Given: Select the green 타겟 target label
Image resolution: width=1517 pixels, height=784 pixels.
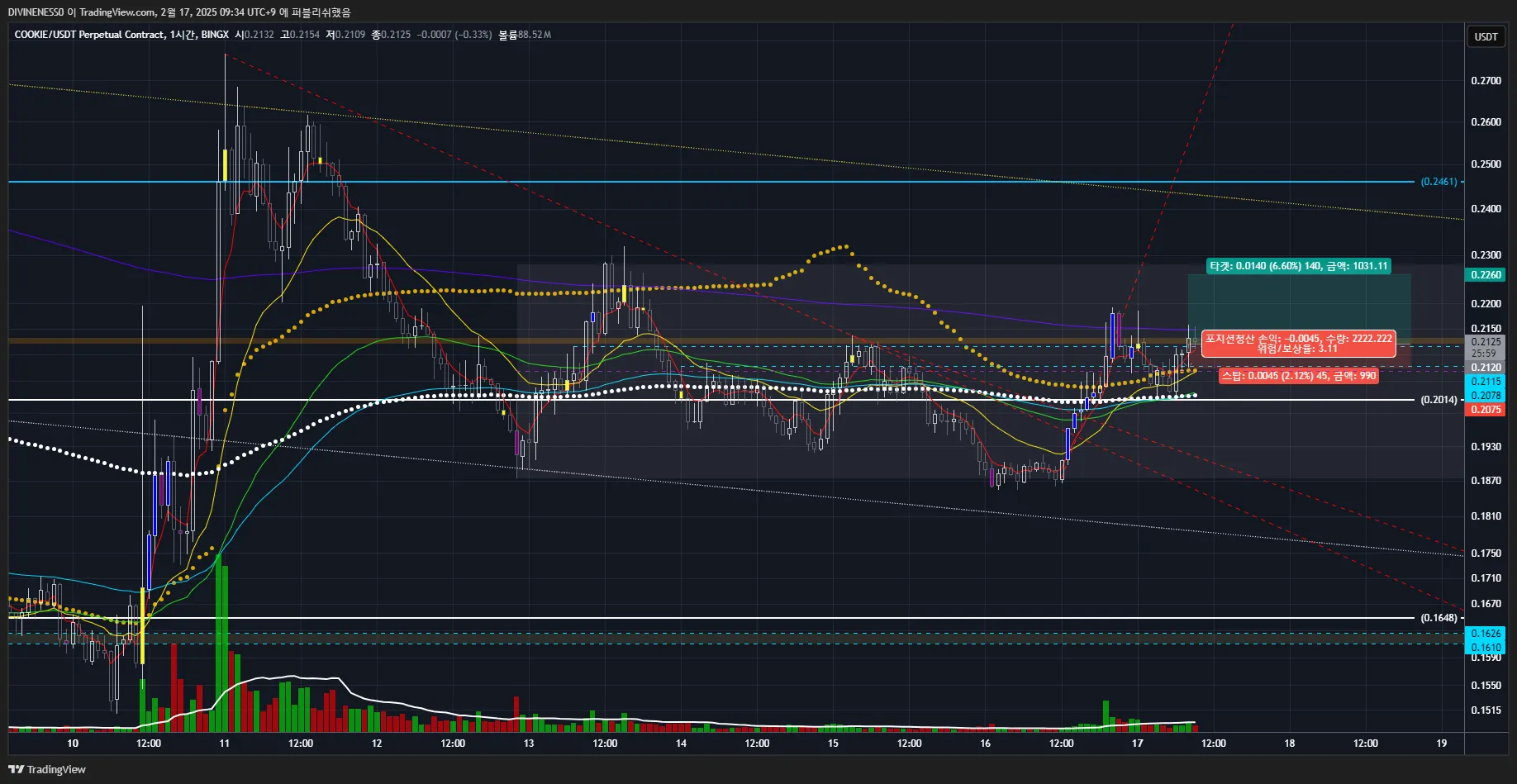Looking at the screenshot, I should 1298,266.
